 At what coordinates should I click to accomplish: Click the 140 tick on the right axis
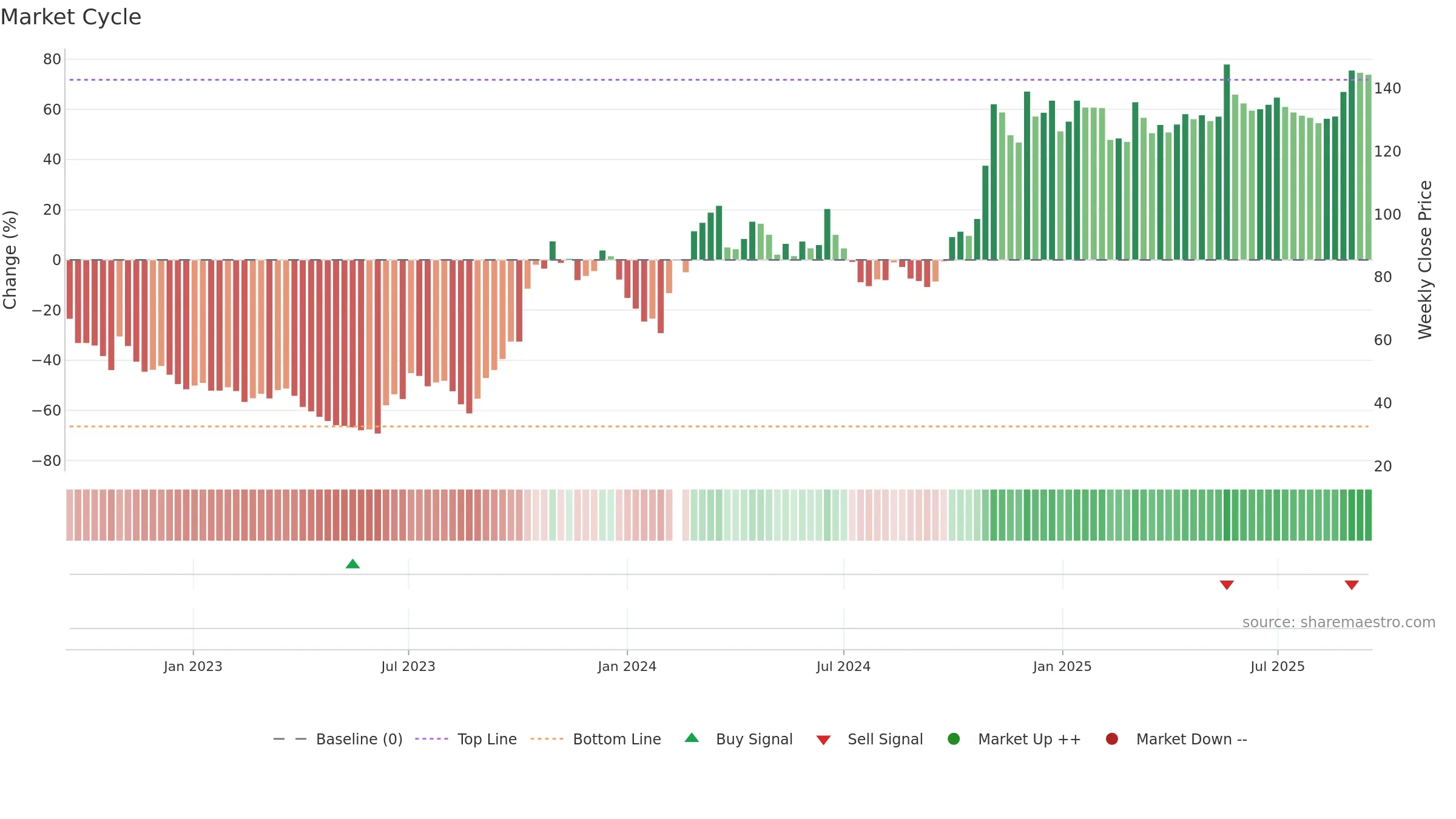pos(1387,89)
